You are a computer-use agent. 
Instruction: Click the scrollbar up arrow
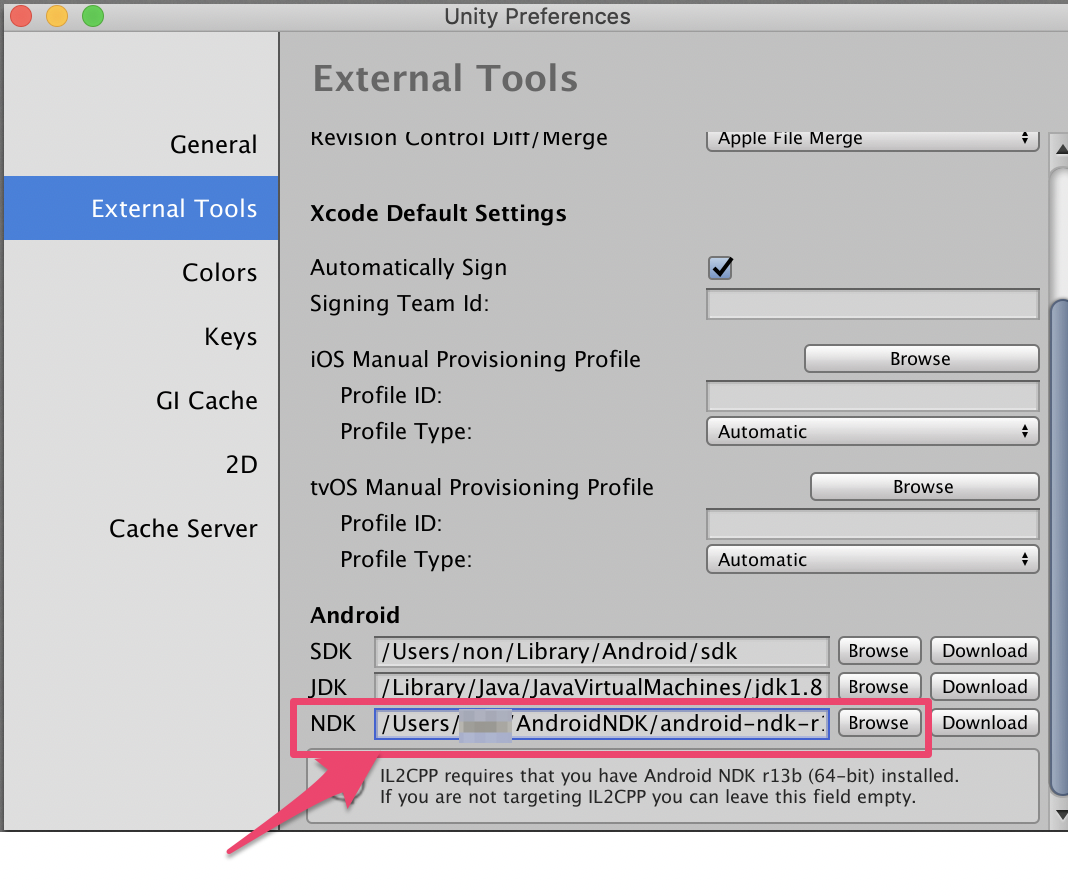pyautogui.click(x=1061, y=149)
